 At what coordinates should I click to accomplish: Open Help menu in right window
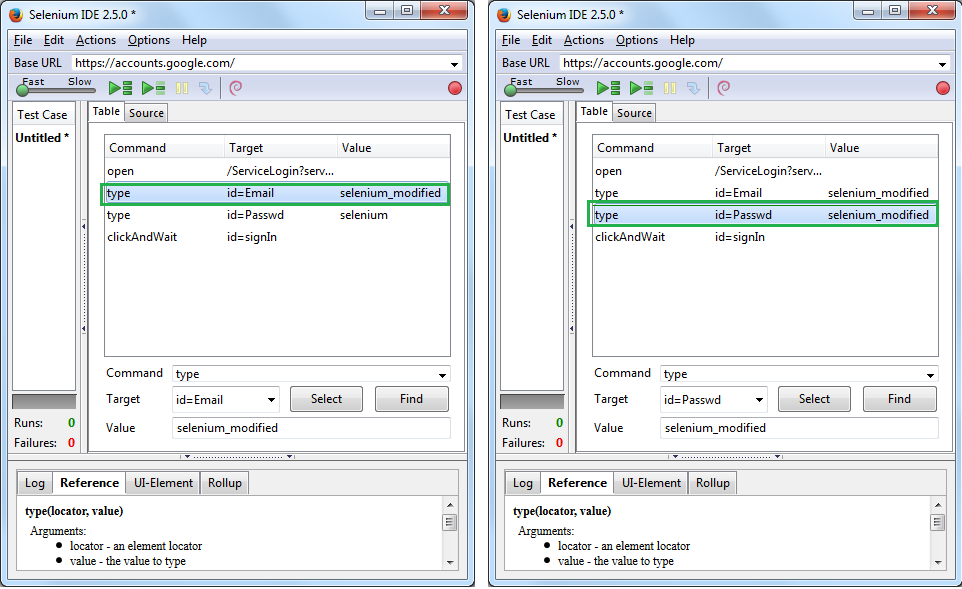(x=682, y=40)
